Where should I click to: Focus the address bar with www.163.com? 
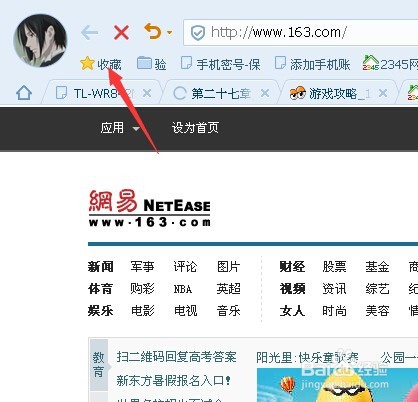300,33
